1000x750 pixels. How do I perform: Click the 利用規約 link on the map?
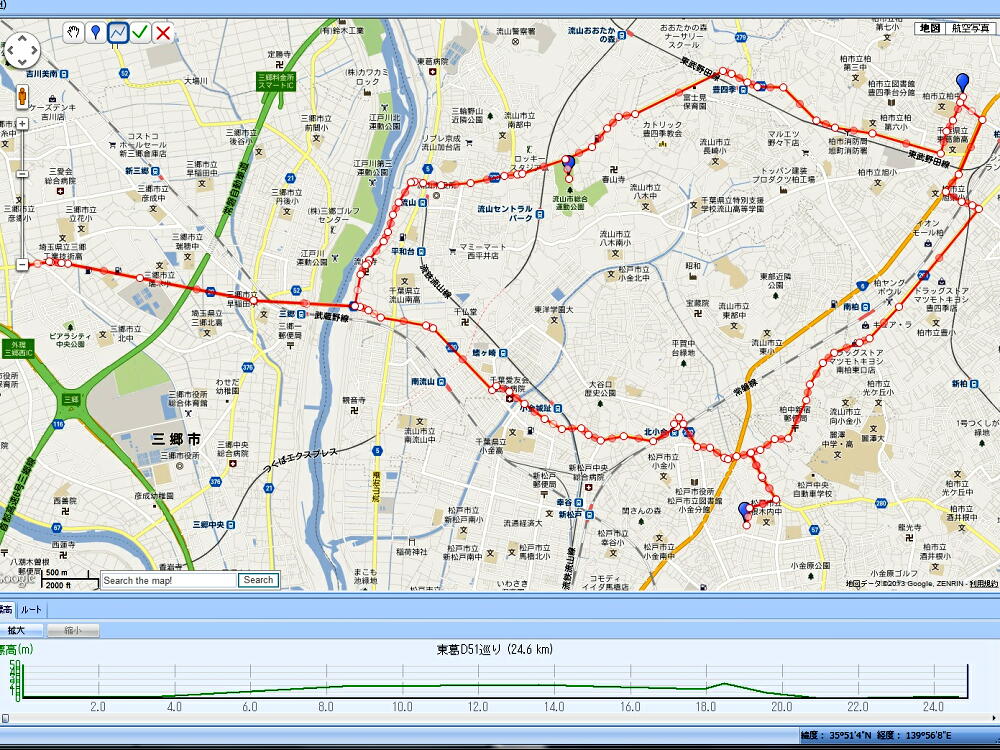tap(984, 584)
